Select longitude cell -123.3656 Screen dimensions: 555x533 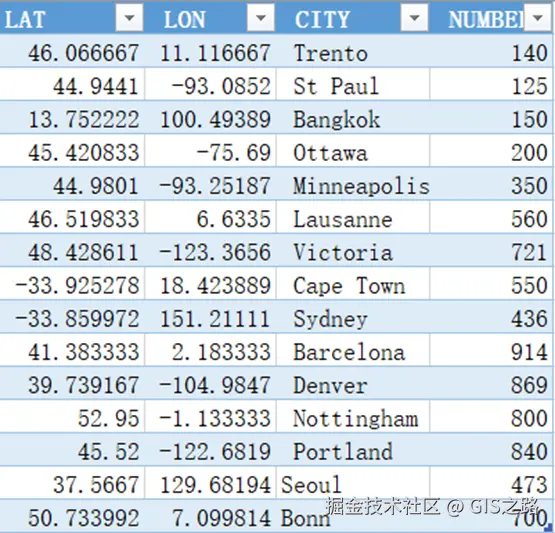click(210, 250)
